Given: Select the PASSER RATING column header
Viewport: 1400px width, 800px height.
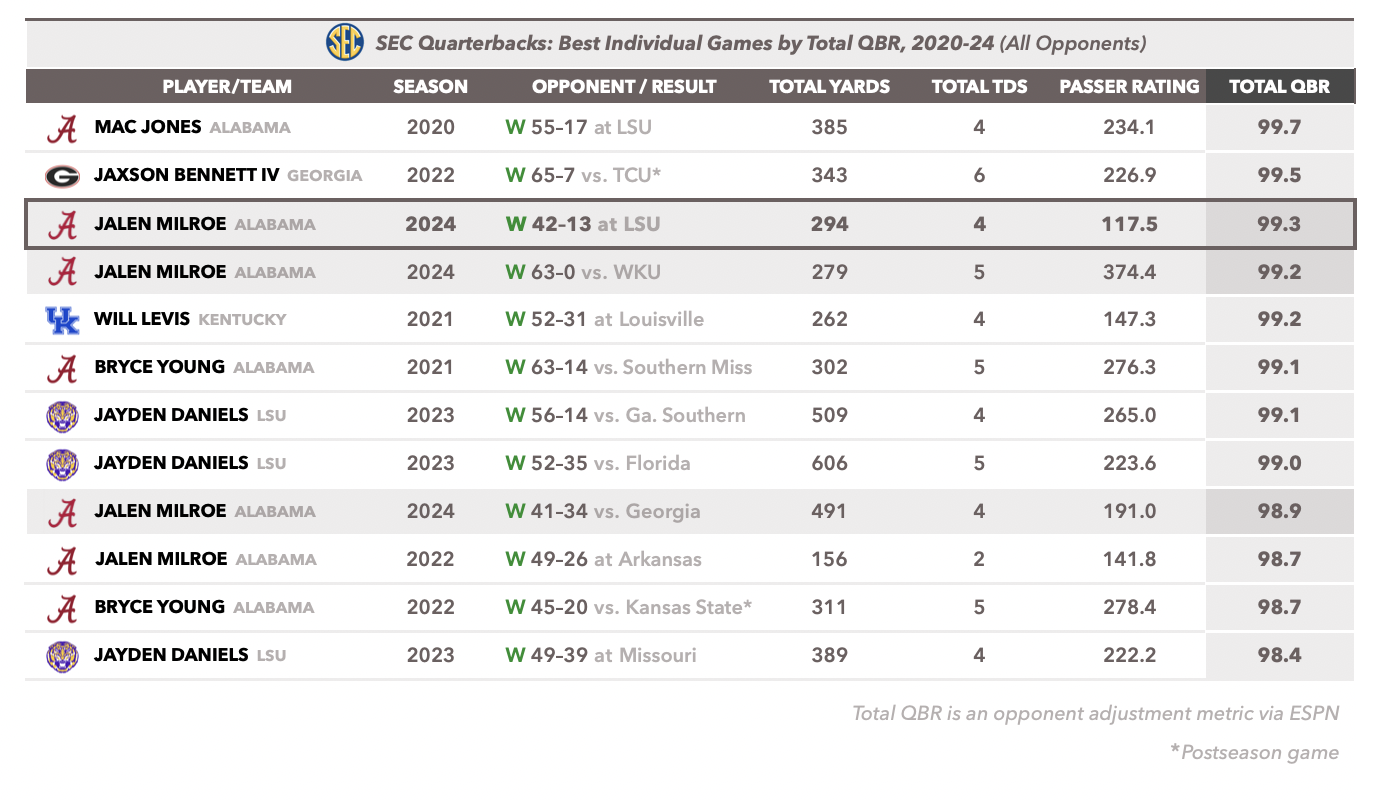Looking at the screenshot, I should pos(1129,86).
